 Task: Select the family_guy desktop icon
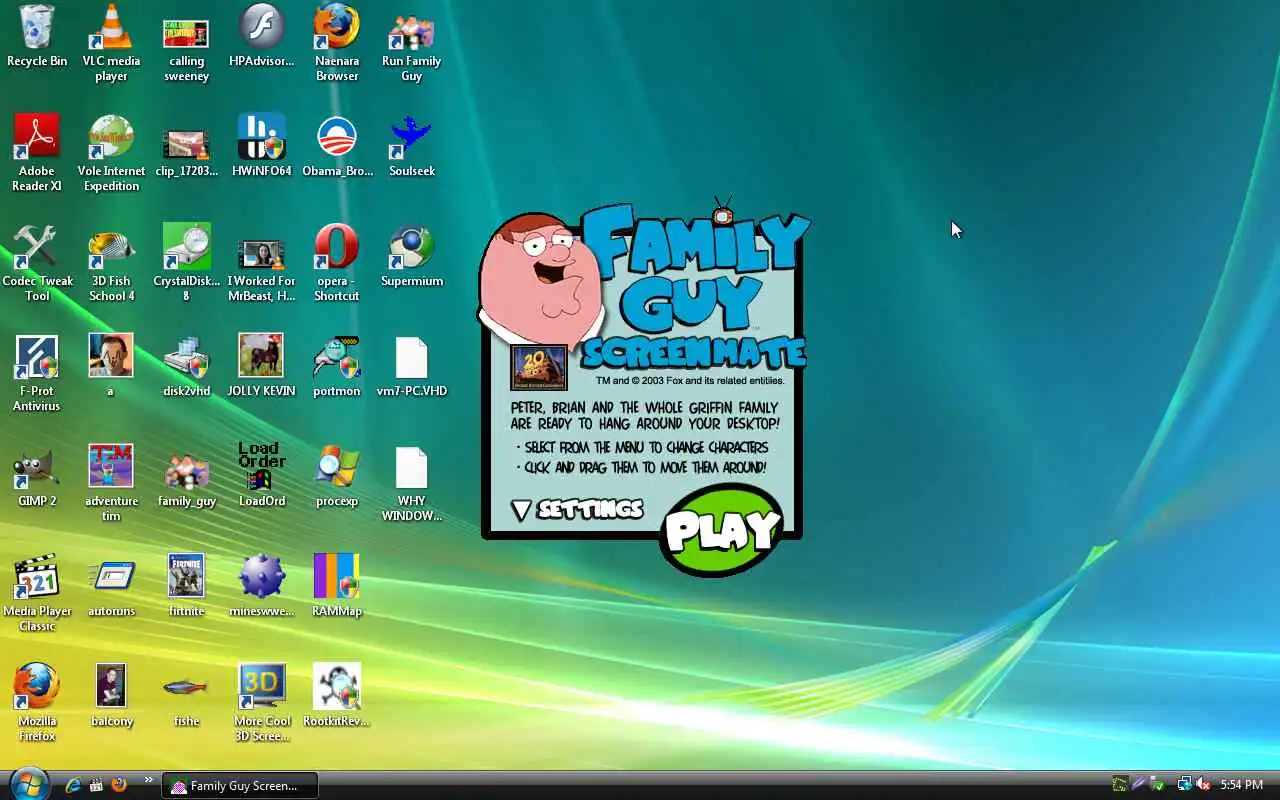186,478
